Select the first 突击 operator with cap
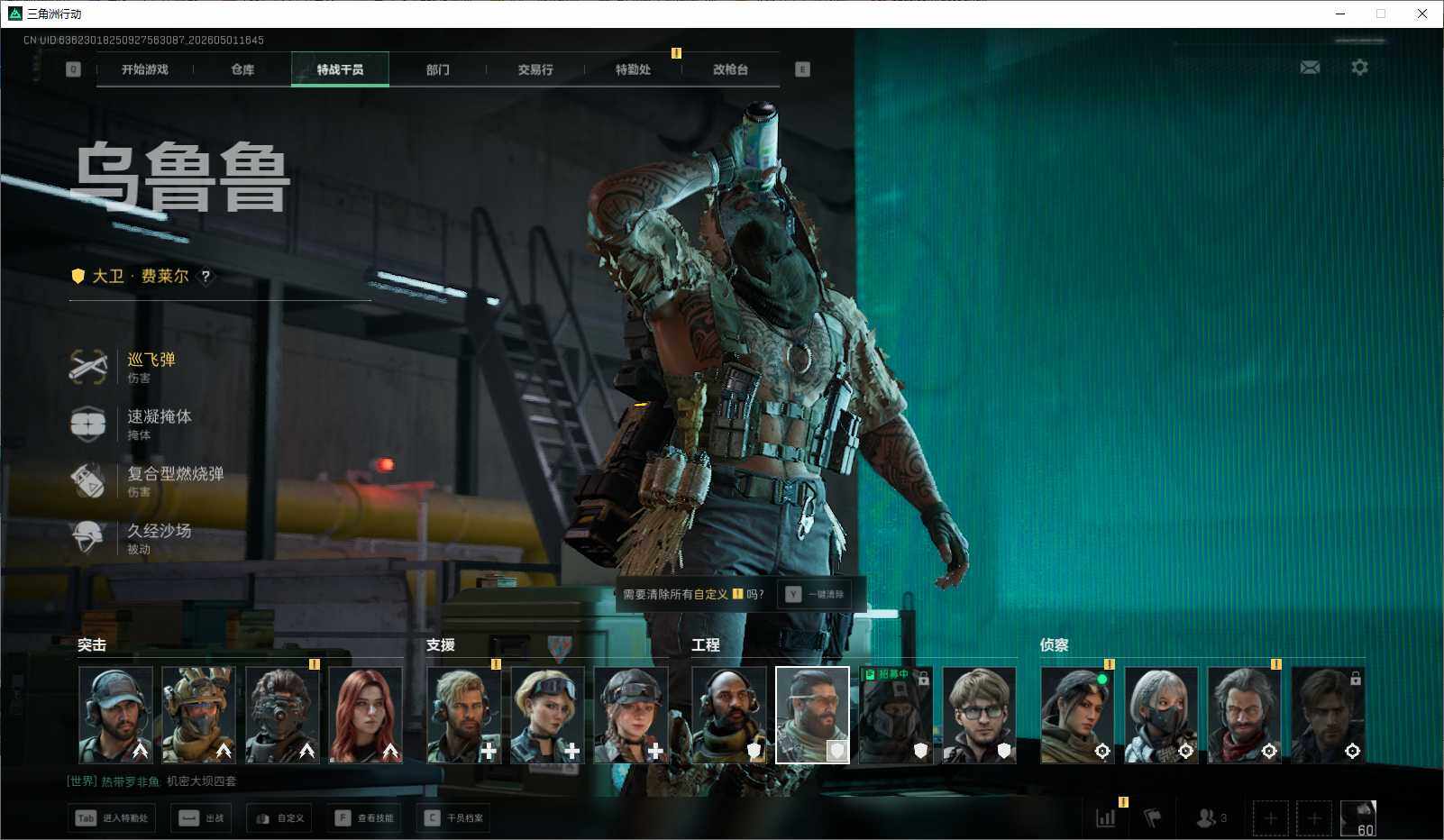 coord(116,715)
